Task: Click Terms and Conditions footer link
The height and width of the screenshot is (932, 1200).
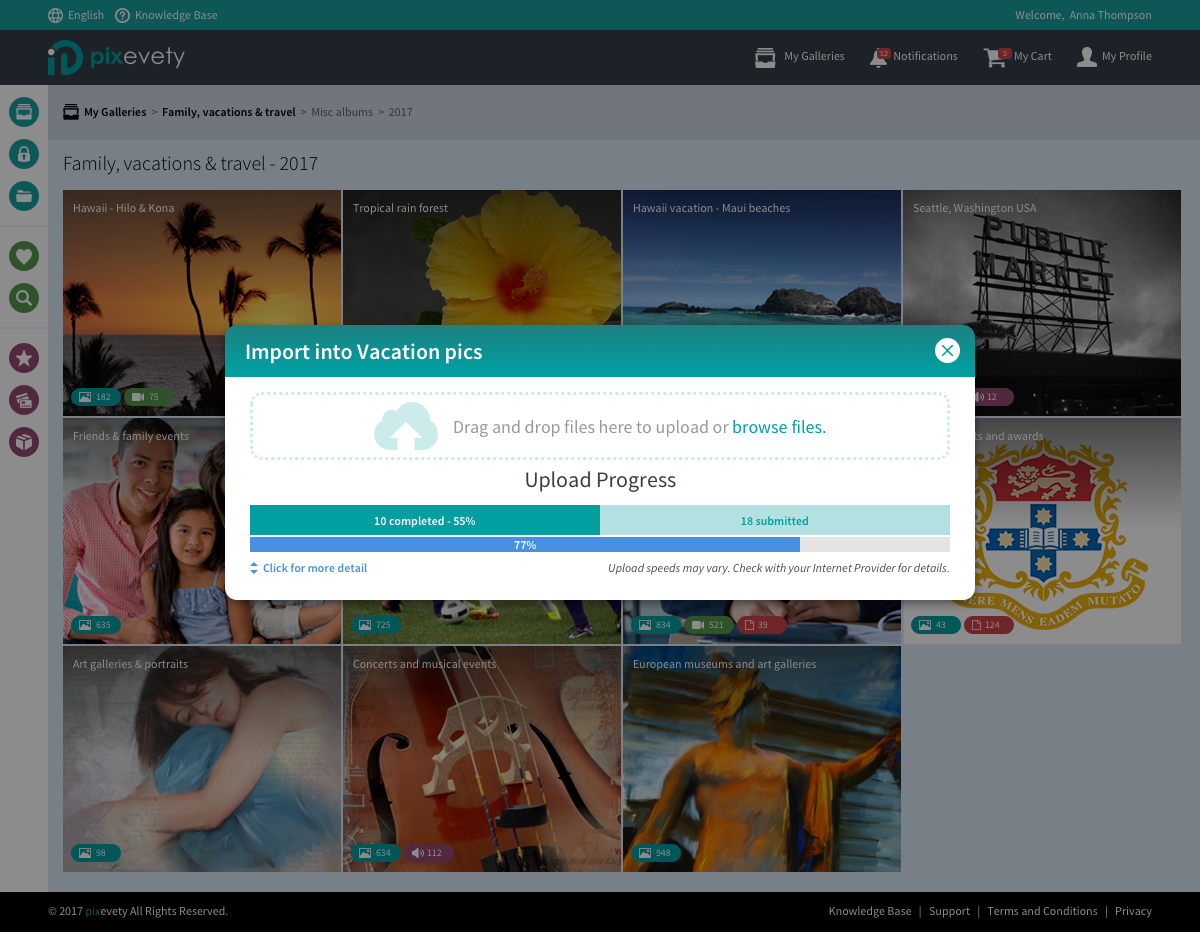Action: pos(1042,911)
